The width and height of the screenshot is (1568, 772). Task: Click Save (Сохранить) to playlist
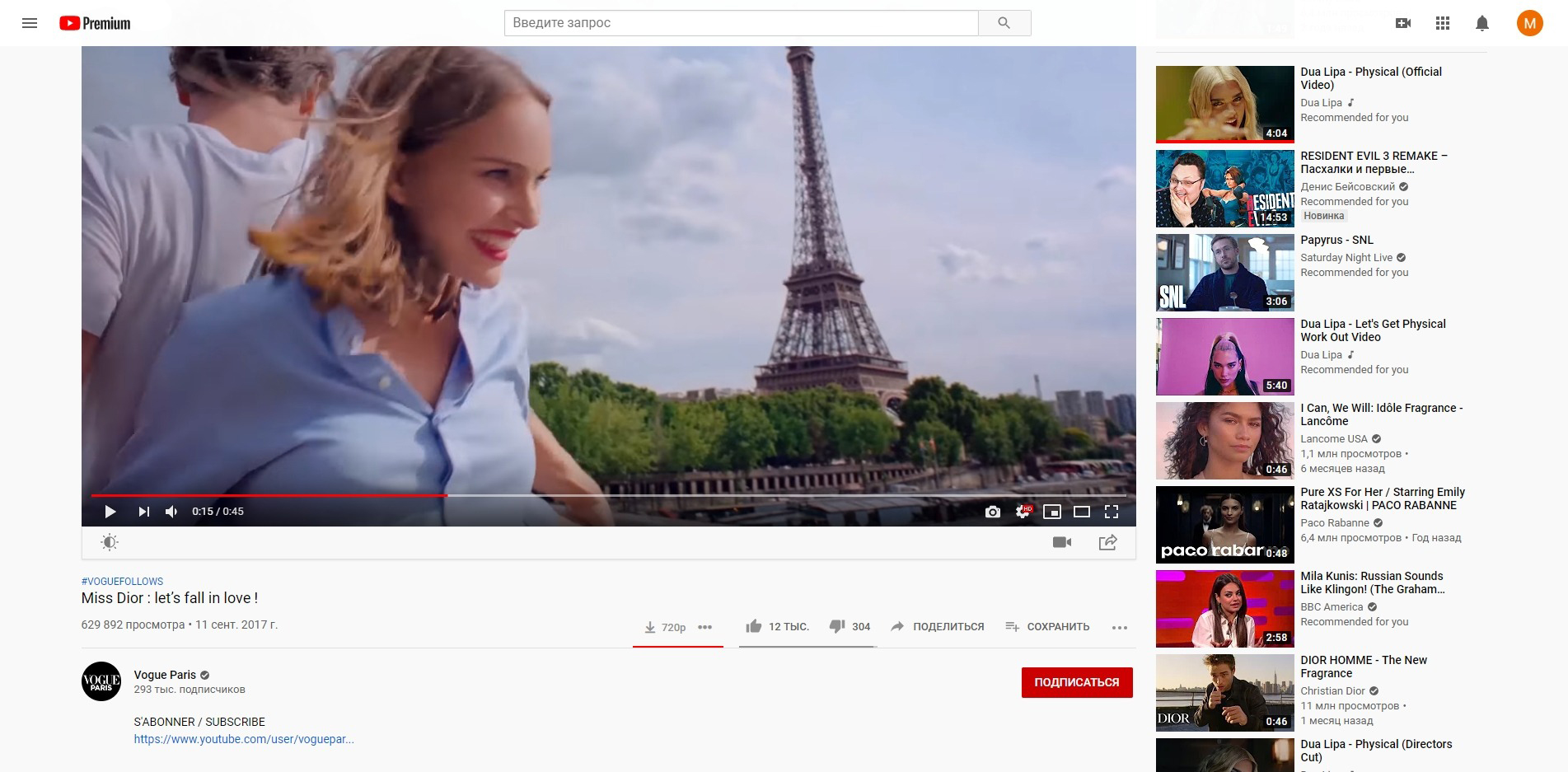point(1047,627)
